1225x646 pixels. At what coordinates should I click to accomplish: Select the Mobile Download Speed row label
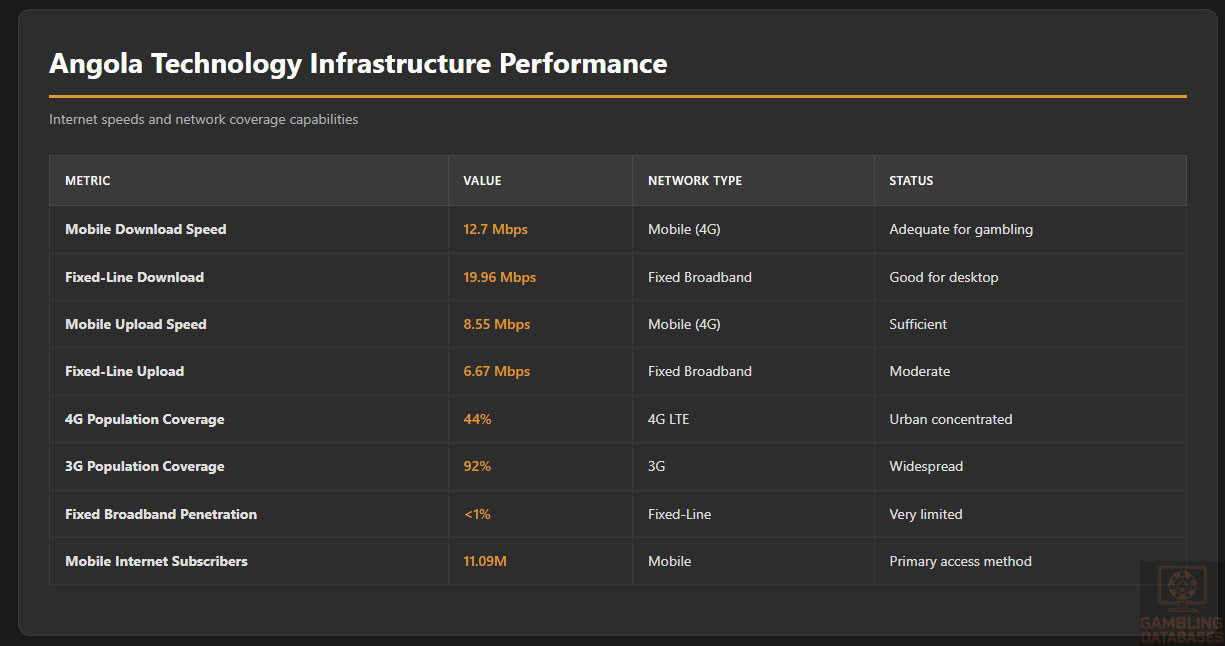point(146,229)
